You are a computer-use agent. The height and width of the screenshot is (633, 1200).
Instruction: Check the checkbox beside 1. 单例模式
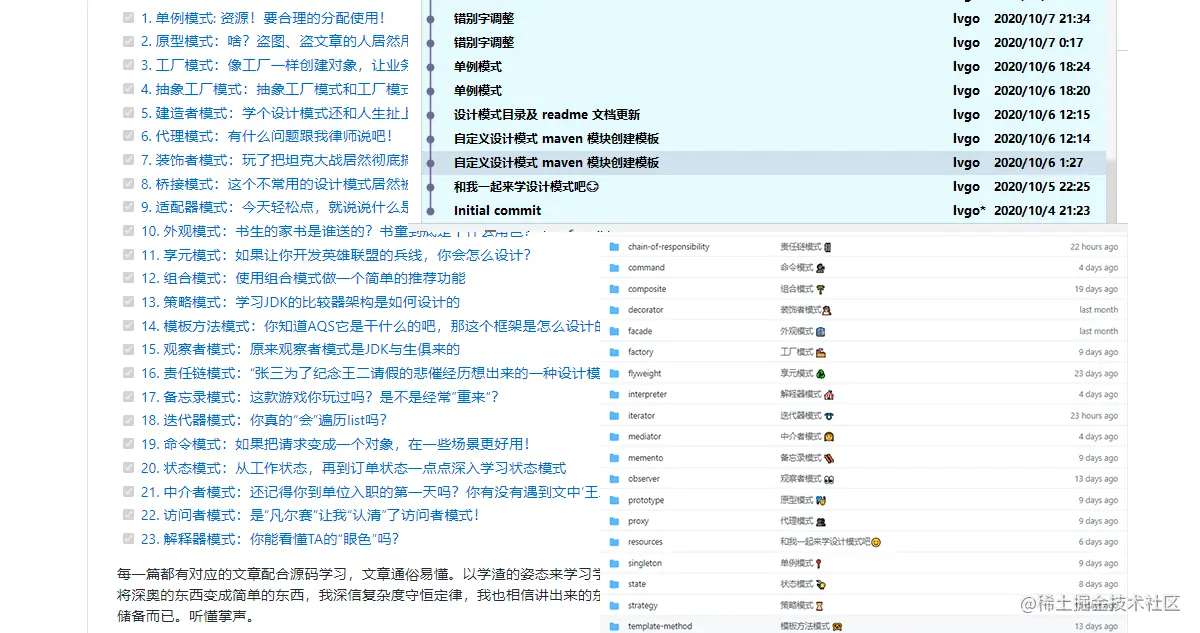[127, 17]
